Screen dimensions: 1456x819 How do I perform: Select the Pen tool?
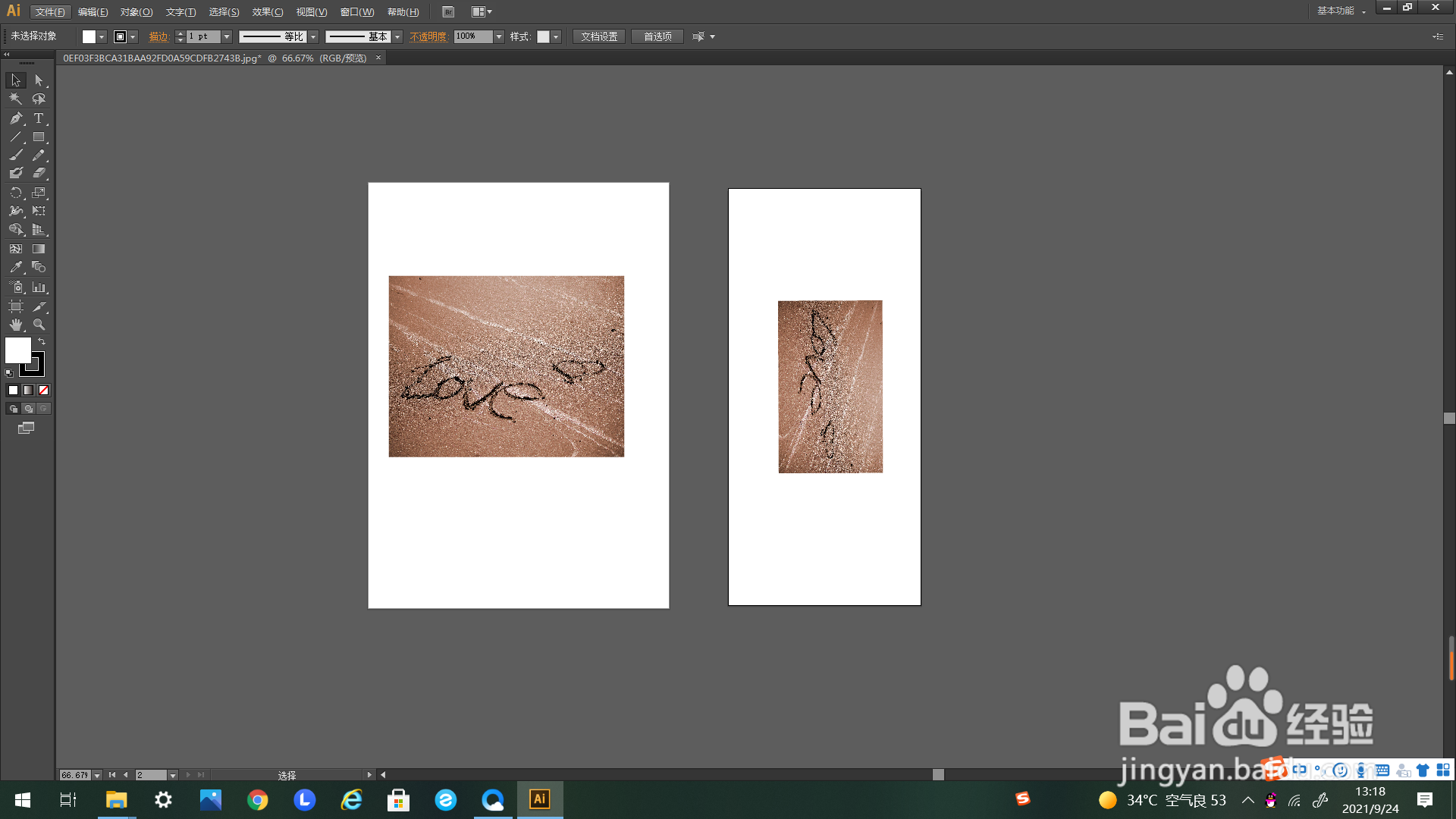click(16, 118)
